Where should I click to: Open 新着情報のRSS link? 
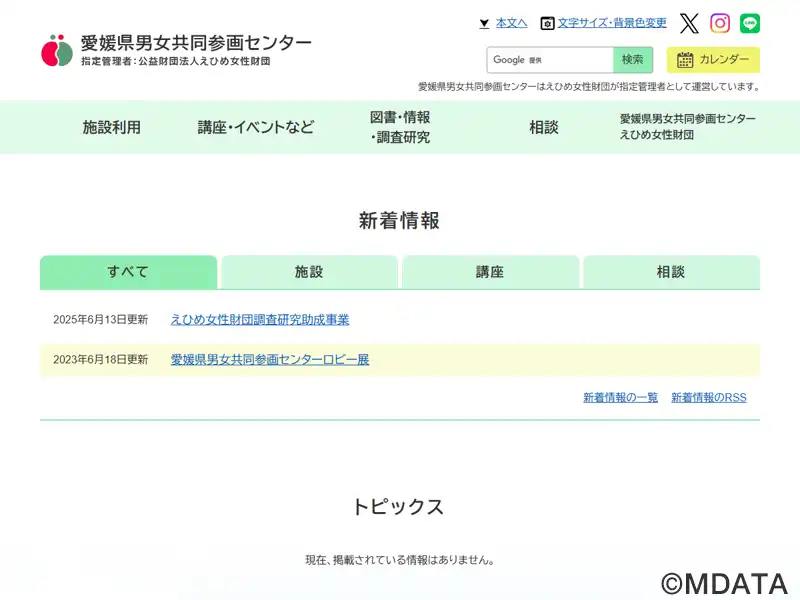pos(709,397)
